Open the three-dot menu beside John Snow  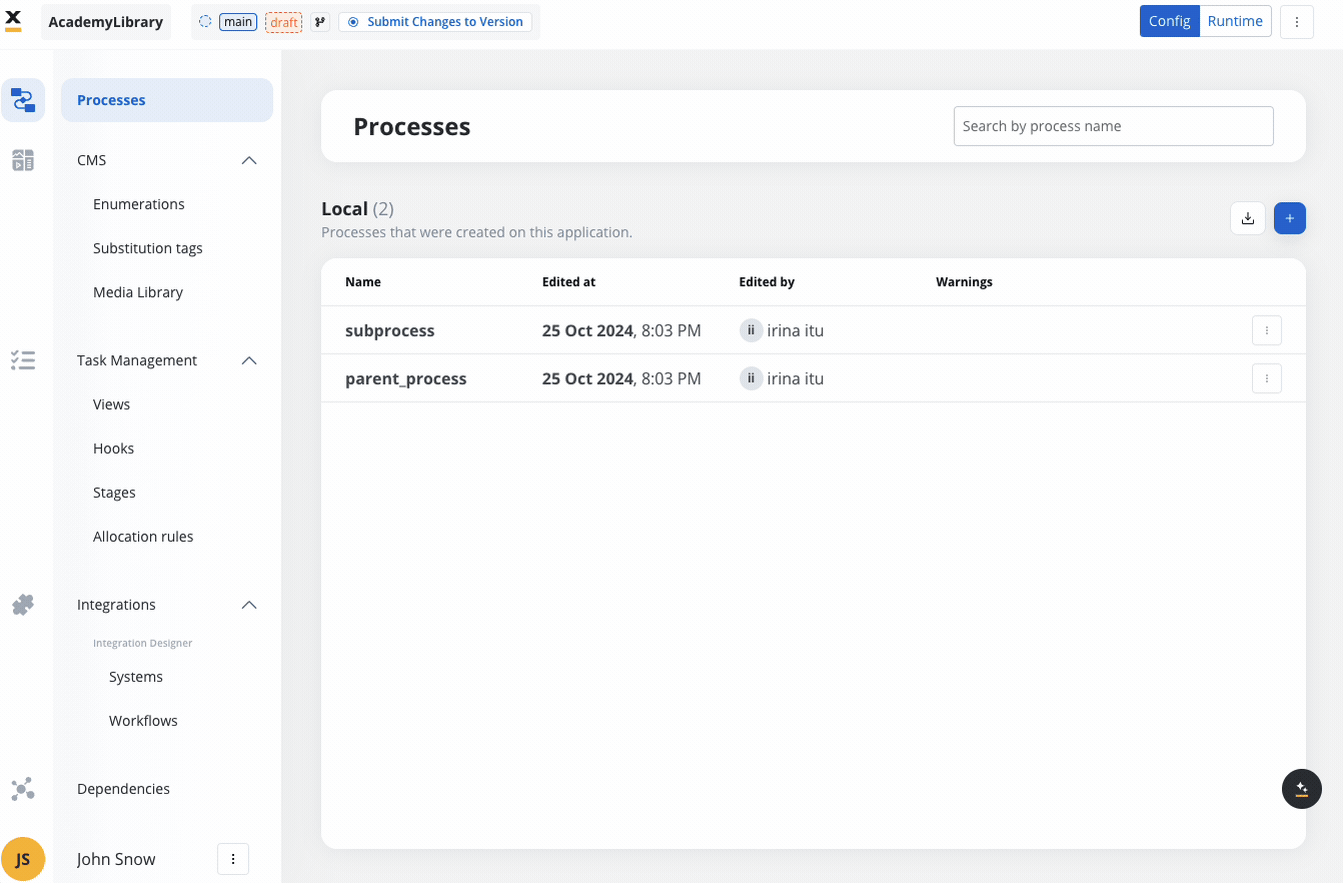click(x=233, y=859)
